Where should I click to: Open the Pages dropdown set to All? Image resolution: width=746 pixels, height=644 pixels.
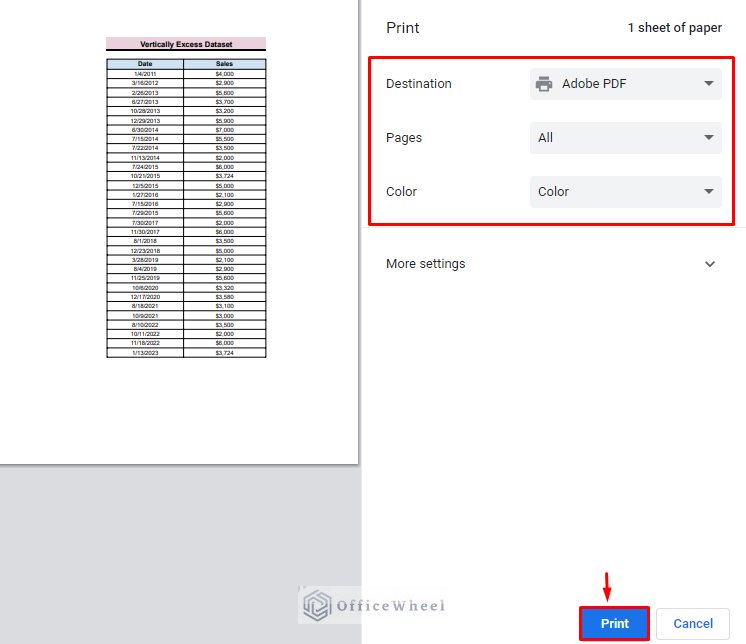pos(624,138)
